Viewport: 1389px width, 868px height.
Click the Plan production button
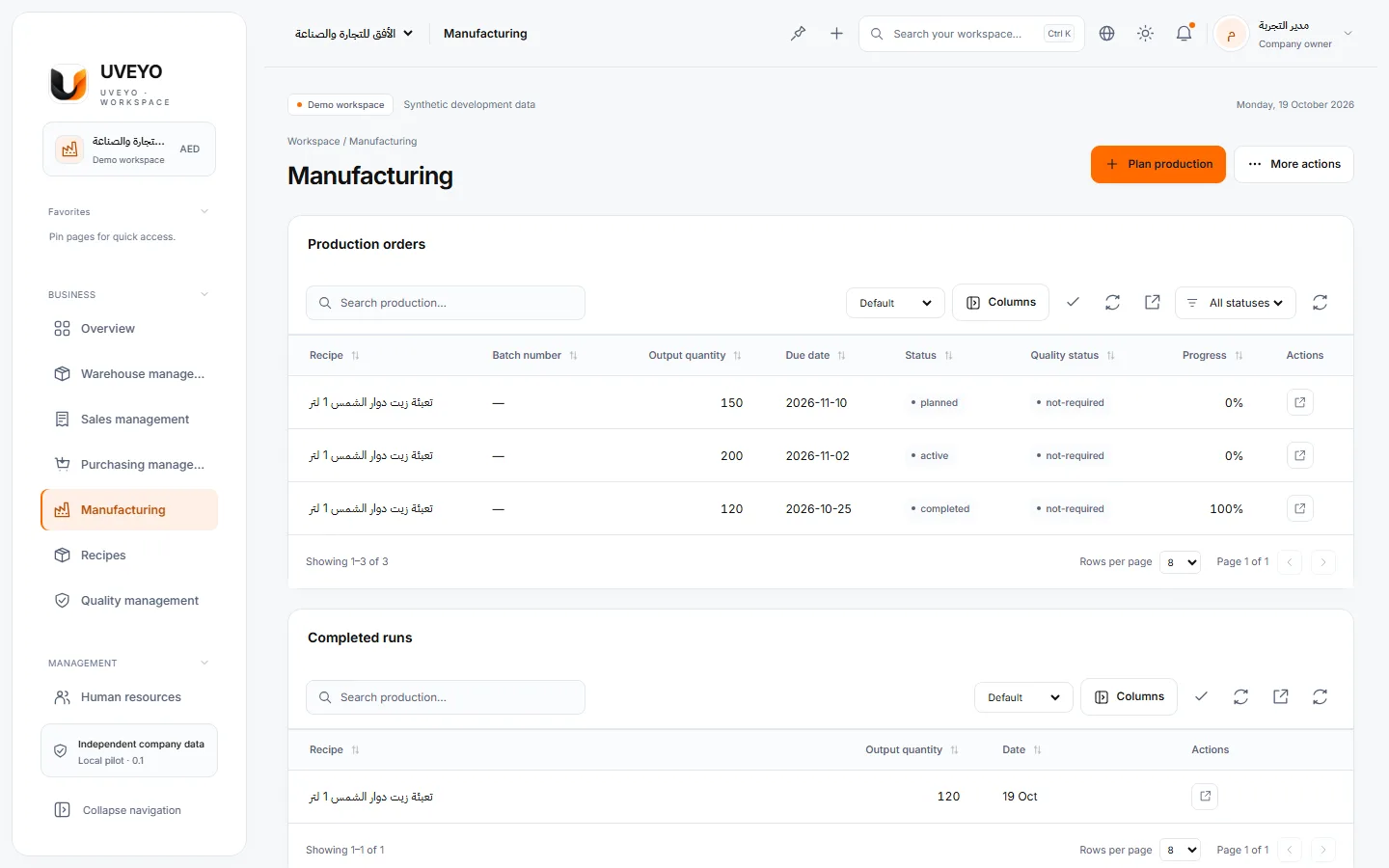(1158, 164)
